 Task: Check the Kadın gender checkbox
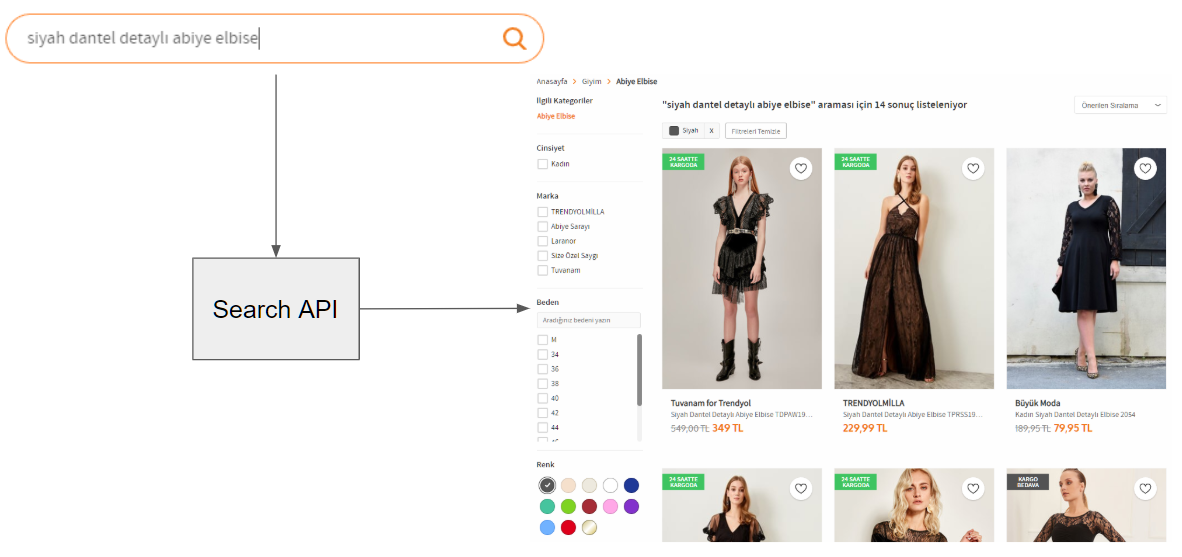(x=542, y=164)
